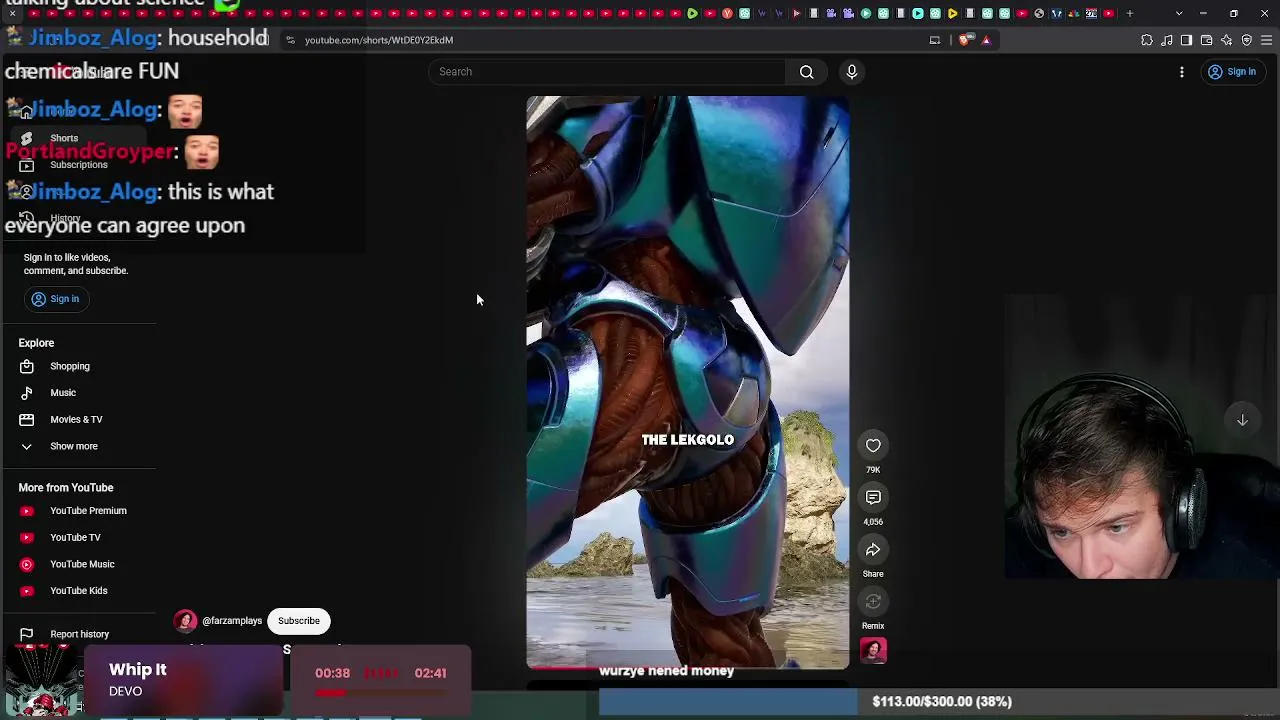Share this Short using the arrow icon
The image size is (1280, 720).
[x=873, y=550]
